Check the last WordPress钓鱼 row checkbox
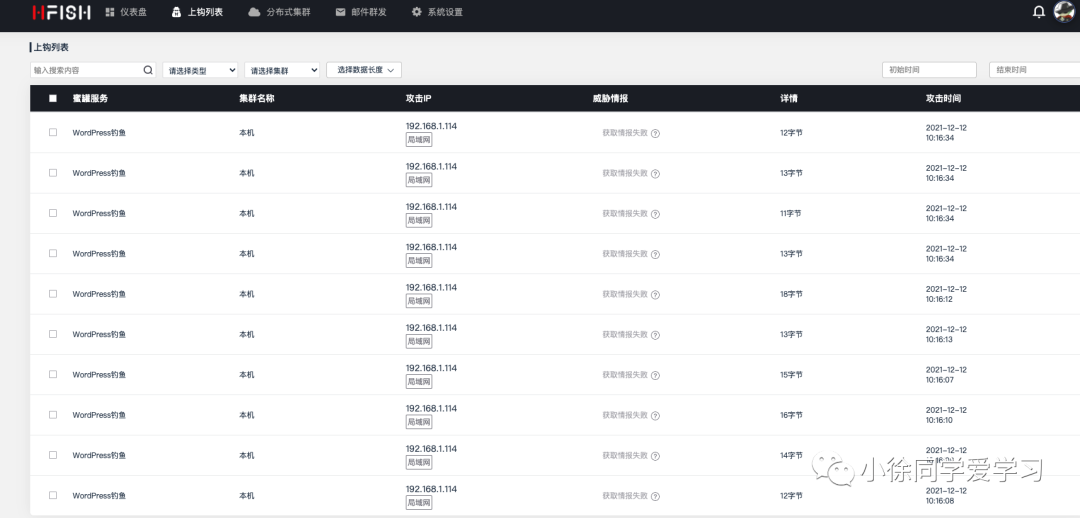Viewport: 1080px width, 518px height. [x=53, y=495]
